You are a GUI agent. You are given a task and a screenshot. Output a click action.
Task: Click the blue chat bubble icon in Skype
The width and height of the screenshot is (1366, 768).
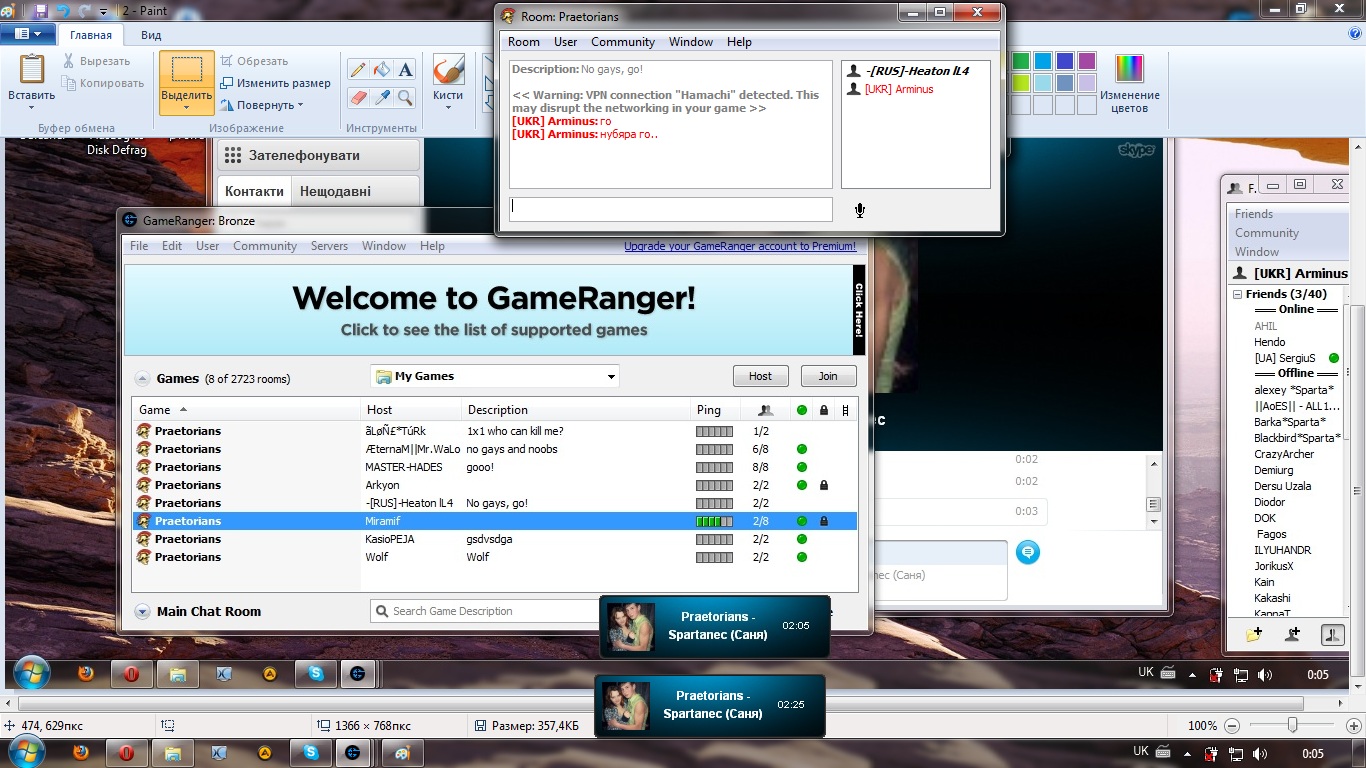[1027, 552]
